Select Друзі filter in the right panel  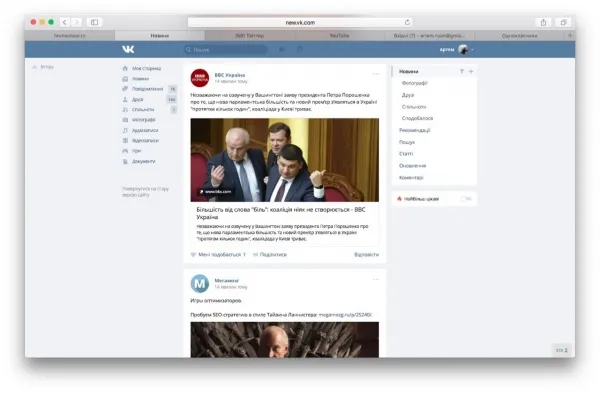click(408, 95)
